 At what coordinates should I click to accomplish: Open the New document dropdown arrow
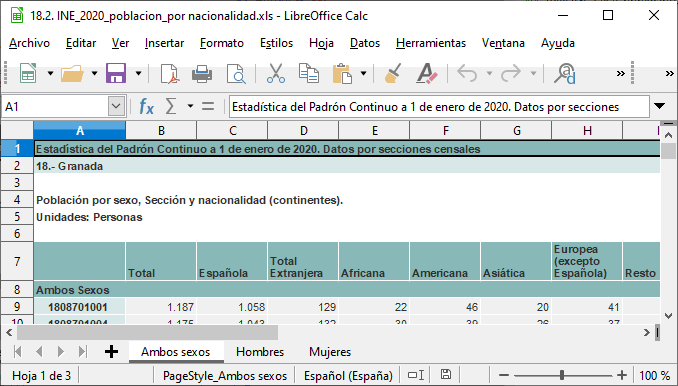click(x=50, y=73)
